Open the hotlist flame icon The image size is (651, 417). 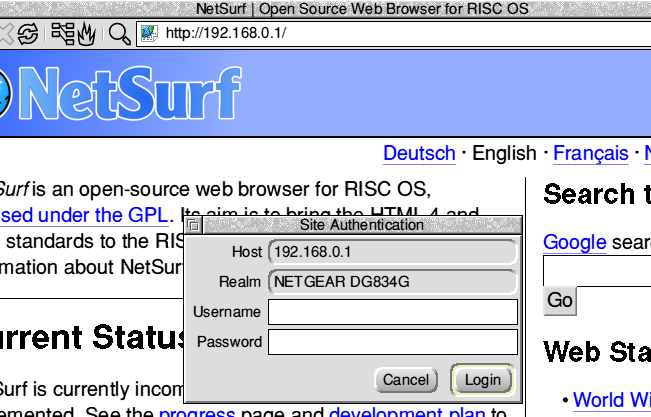(x=86, y=33)
